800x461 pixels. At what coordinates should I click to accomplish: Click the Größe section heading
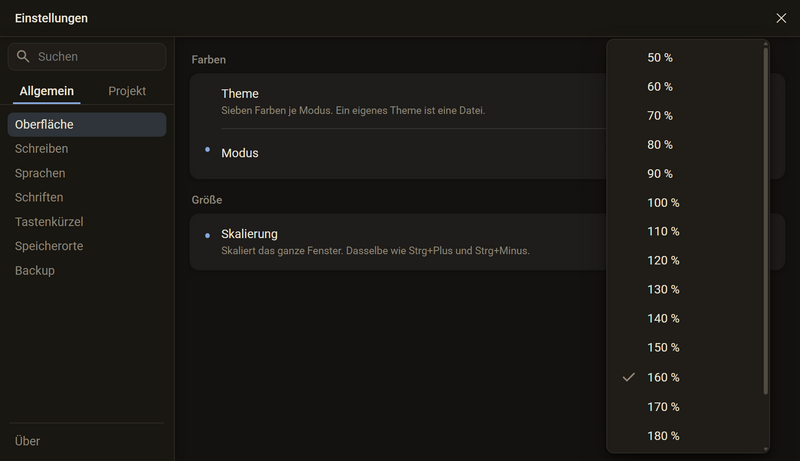click(207, 200)
